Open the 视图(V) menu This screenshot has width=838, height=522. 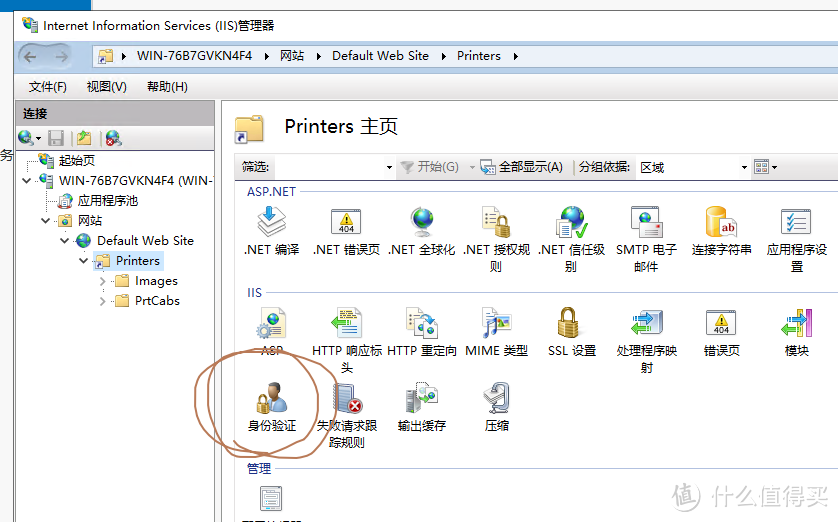click(x=106, y=87)
